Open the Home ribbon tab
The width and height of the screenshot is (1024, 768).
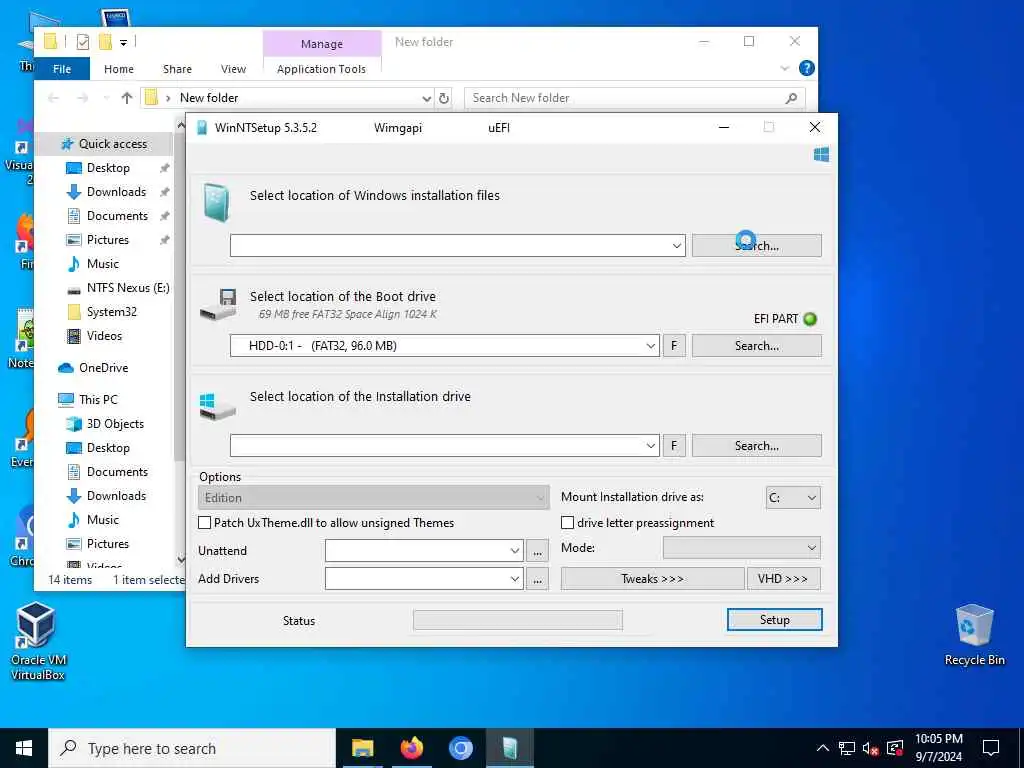tap(119, 69)
